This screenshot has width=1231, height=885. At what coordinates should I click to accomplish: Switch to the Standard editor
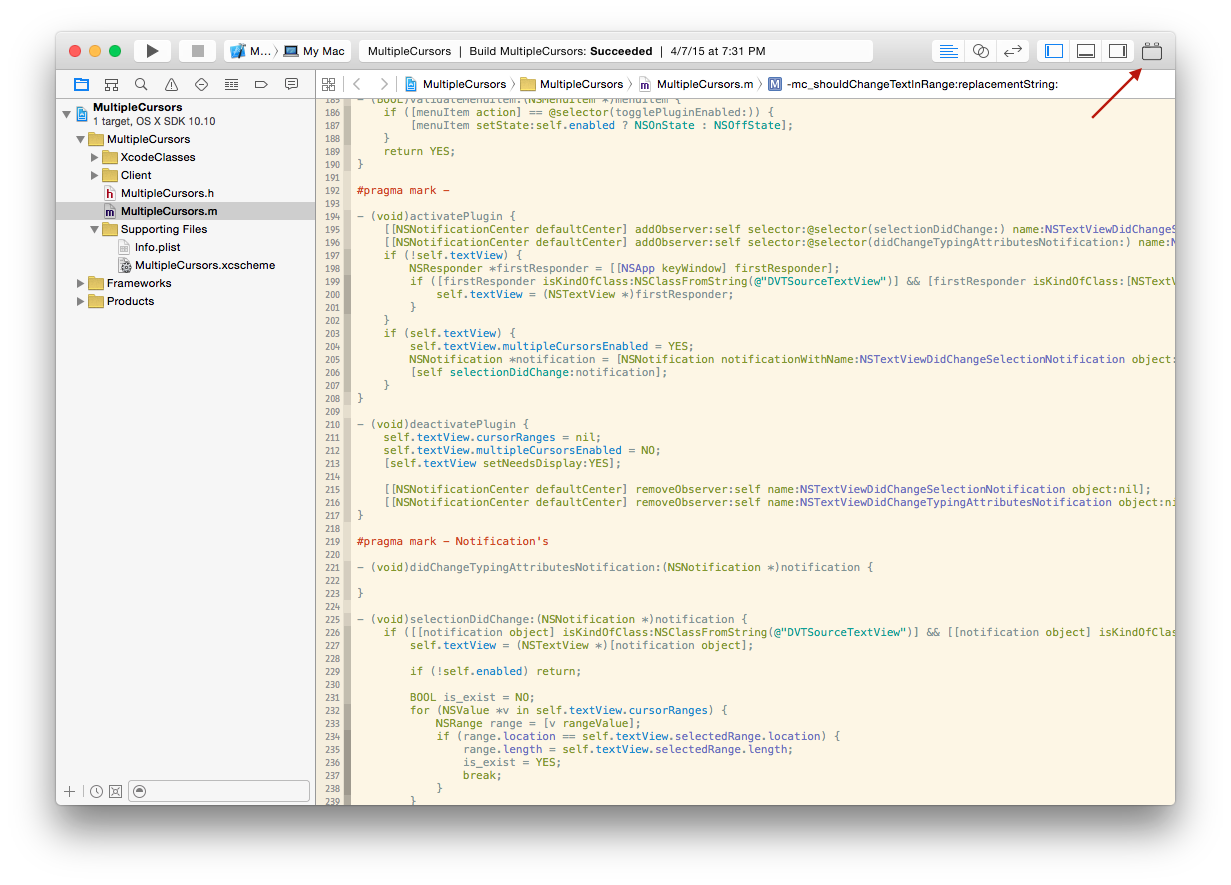[949, 51]
